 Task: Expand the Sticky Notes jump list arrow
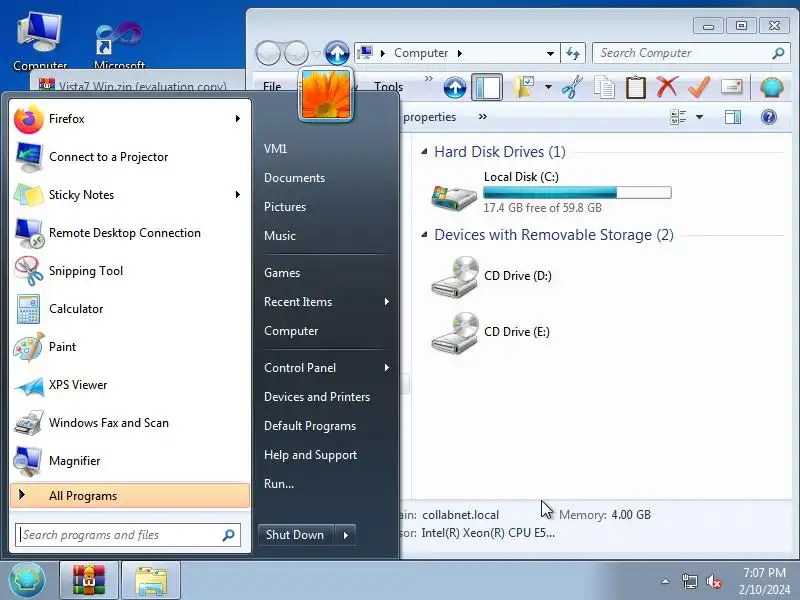click(x=237, y=195)
